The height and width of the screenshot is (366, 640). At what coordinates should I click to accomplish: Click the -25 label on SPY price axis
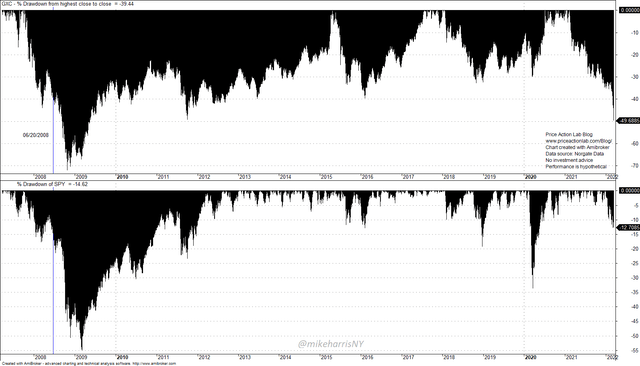tap(635, 264)
